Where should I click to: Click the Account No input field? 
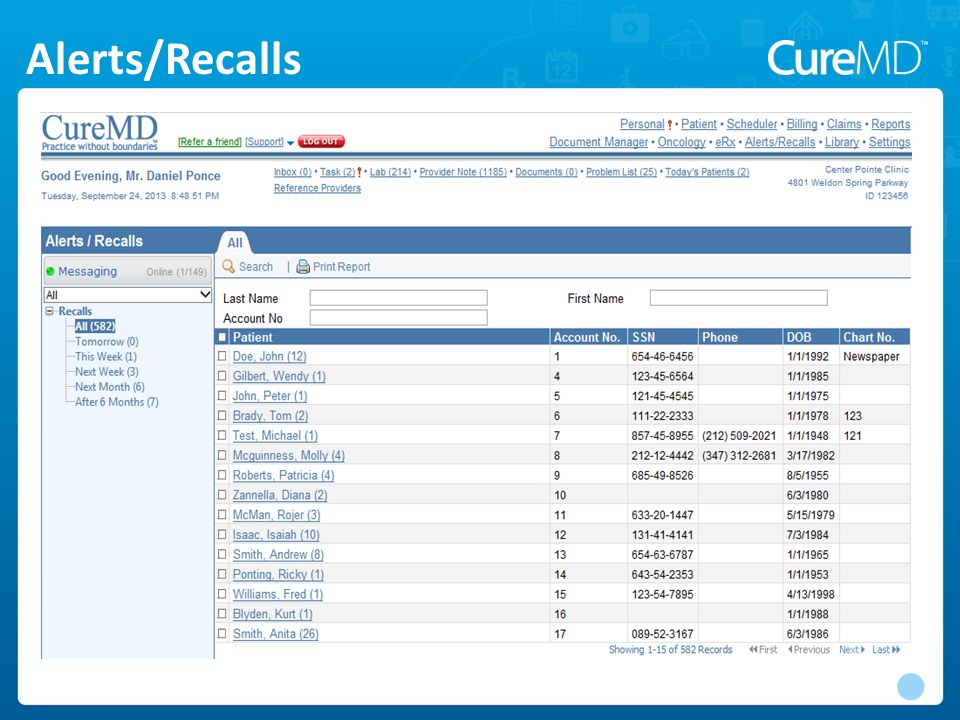399,317
